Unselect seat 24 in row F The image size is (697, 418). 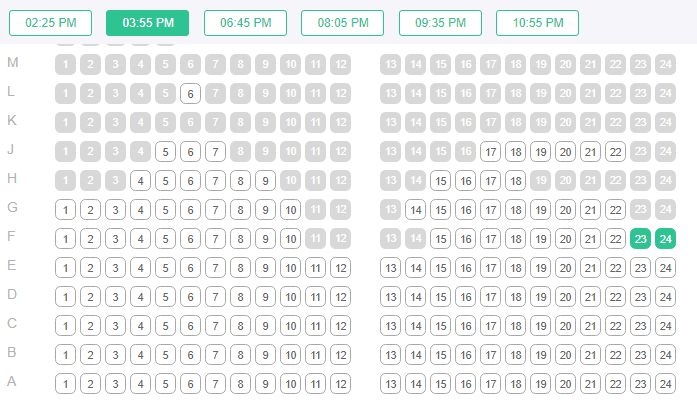click(x=666, y=239)
